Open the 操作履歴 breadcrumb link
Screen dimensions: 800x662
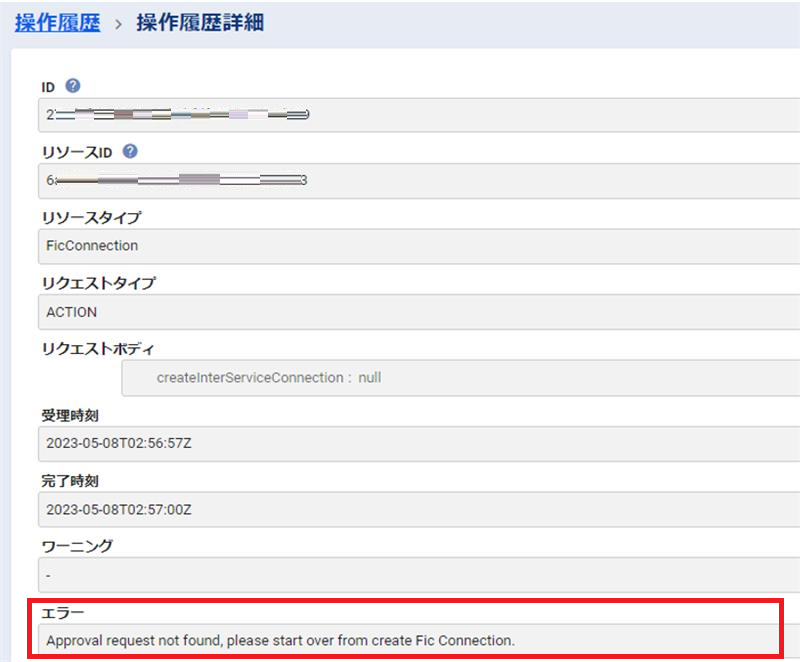pyautogui.click(x=58, y=23)
